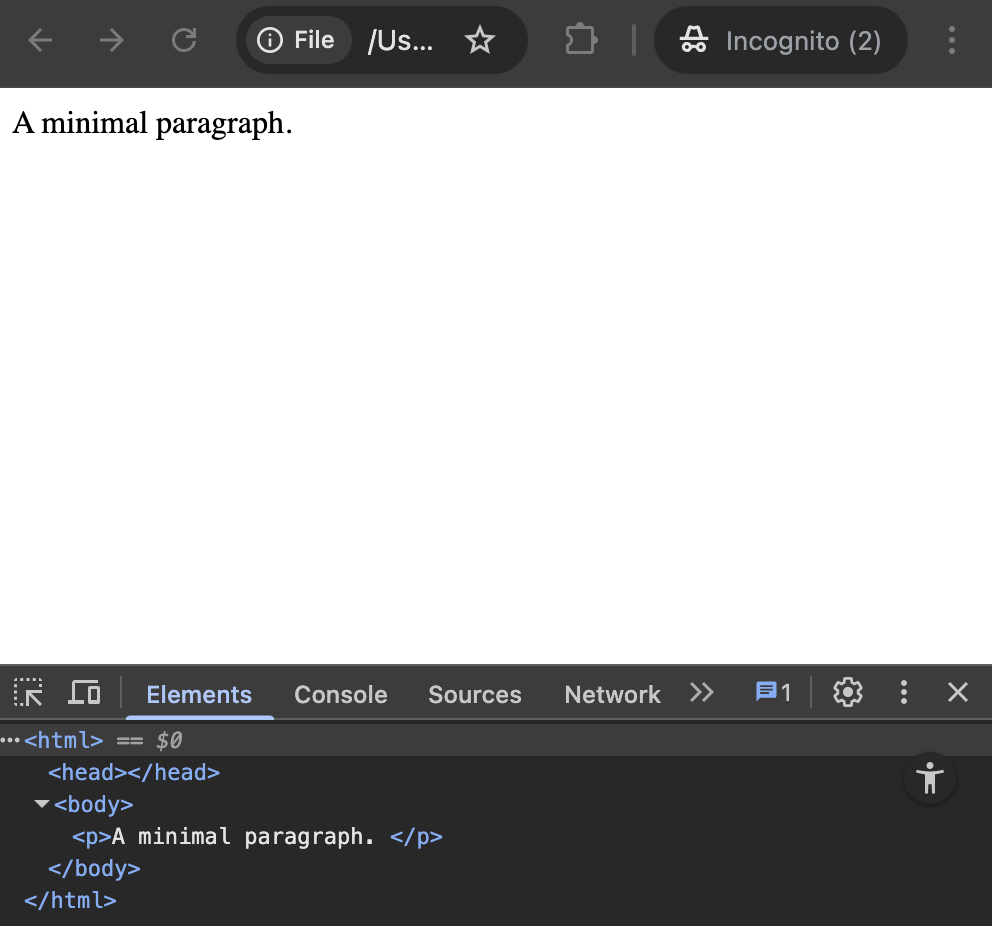
Task: Reload the current page
Action: tap(184, 40)
